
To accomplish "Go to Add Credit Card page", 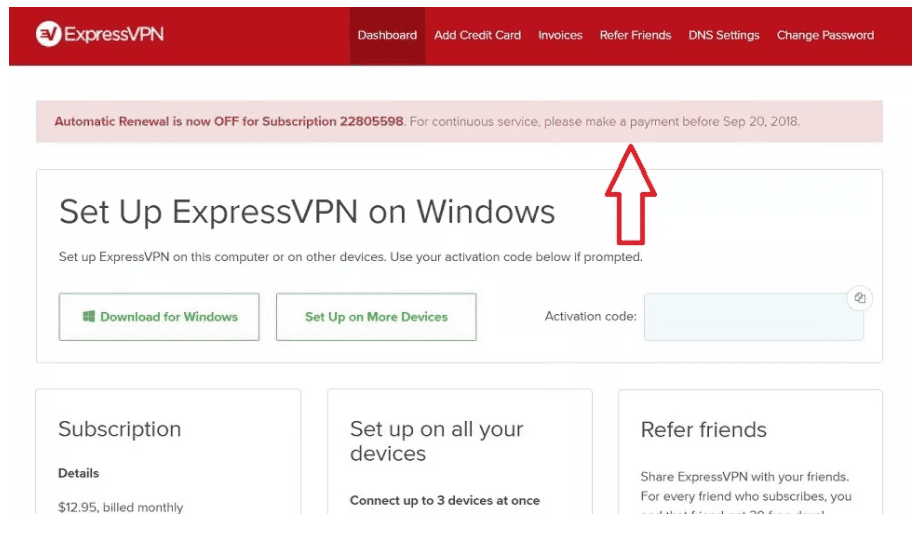I will [477, 35].
